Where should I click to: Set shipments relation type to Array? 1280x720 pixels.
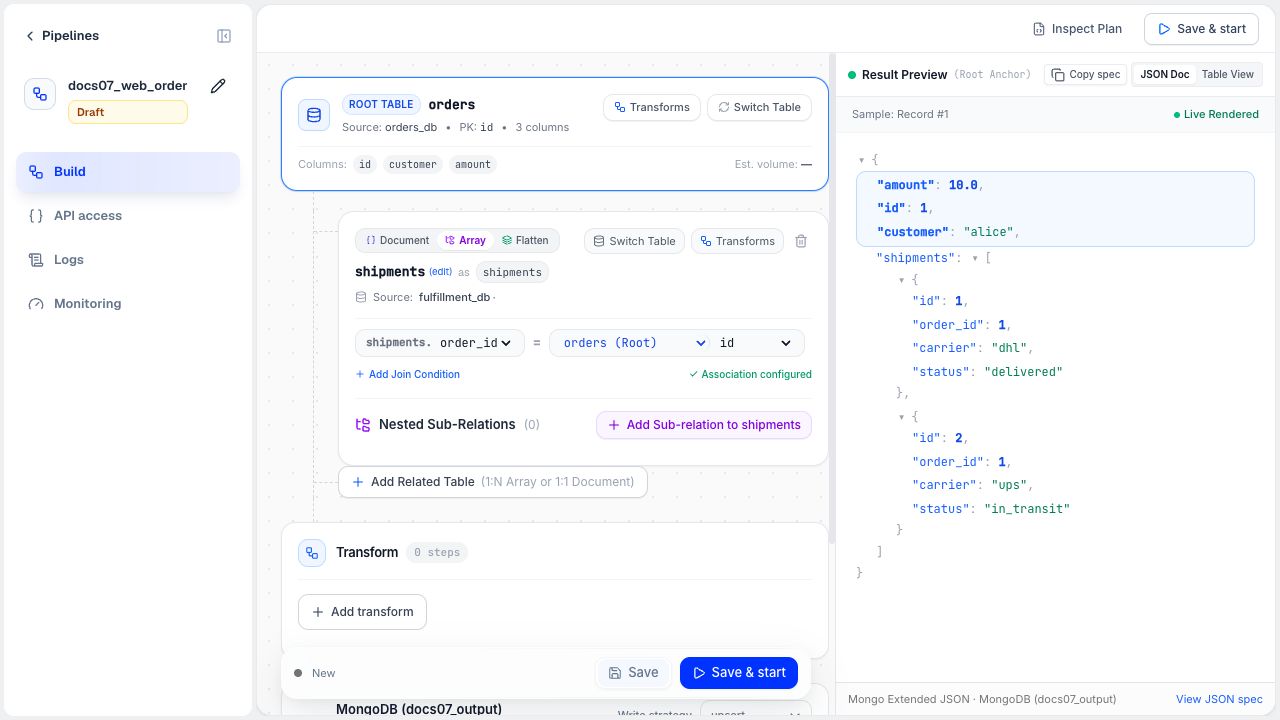466,241
